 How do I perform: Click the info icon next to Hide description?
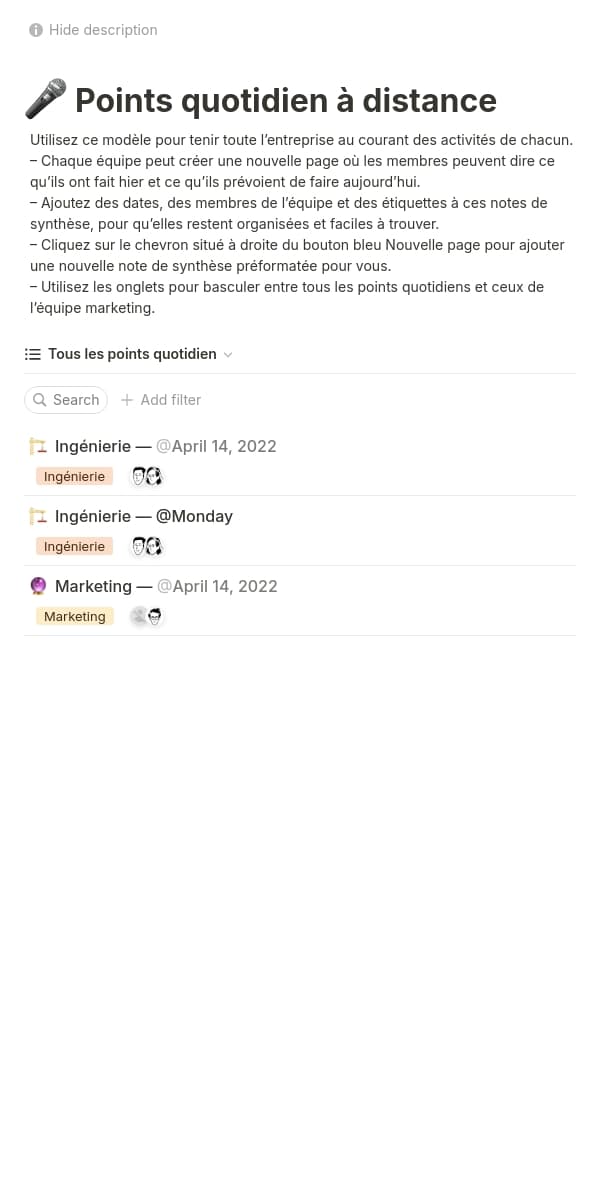click(36, 30)
